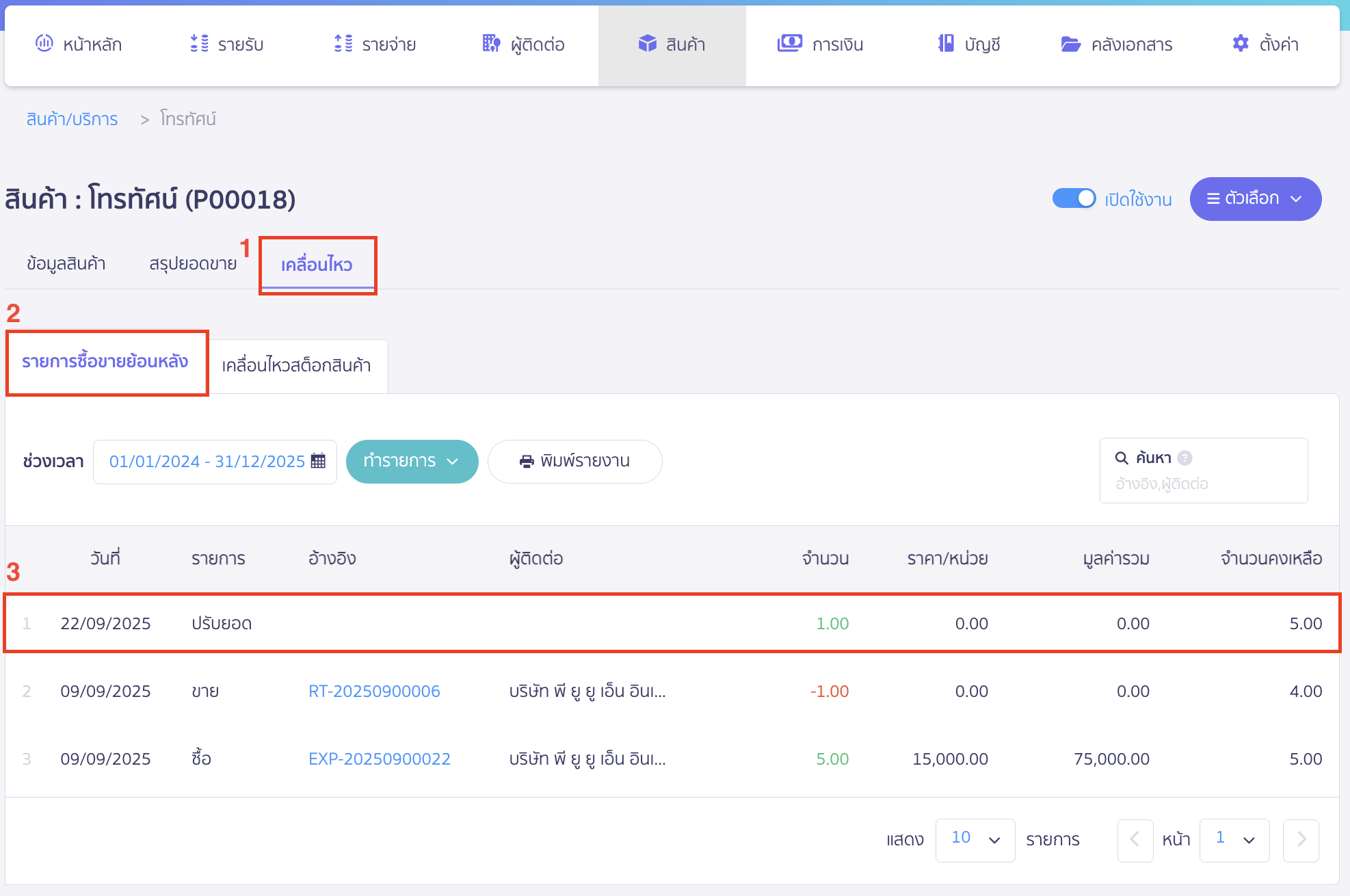Select เคลื่อนไหวสต็อกสินค้า sub-tab

[297, 365]
